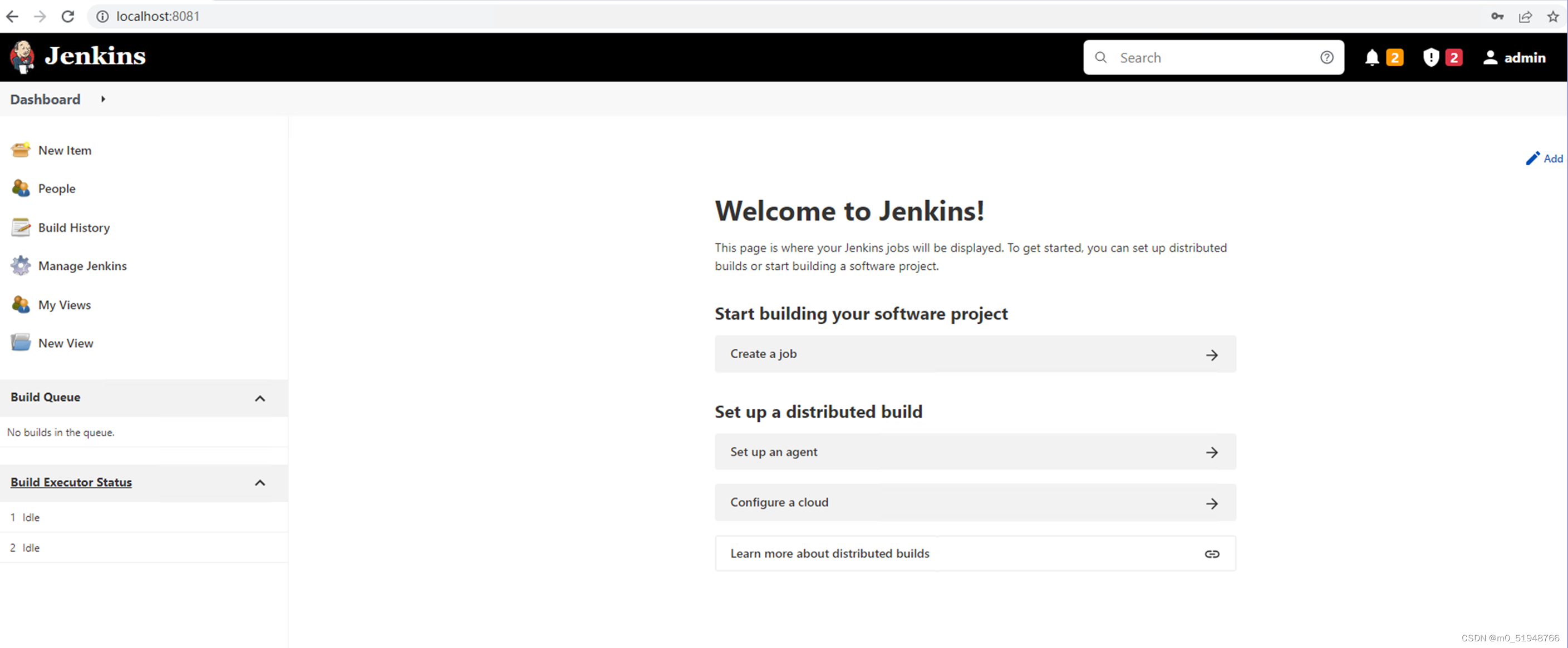The image size is (1568, 648).
Task: Click the "Build Queue" panel title
Action: [x=45, y=397]
